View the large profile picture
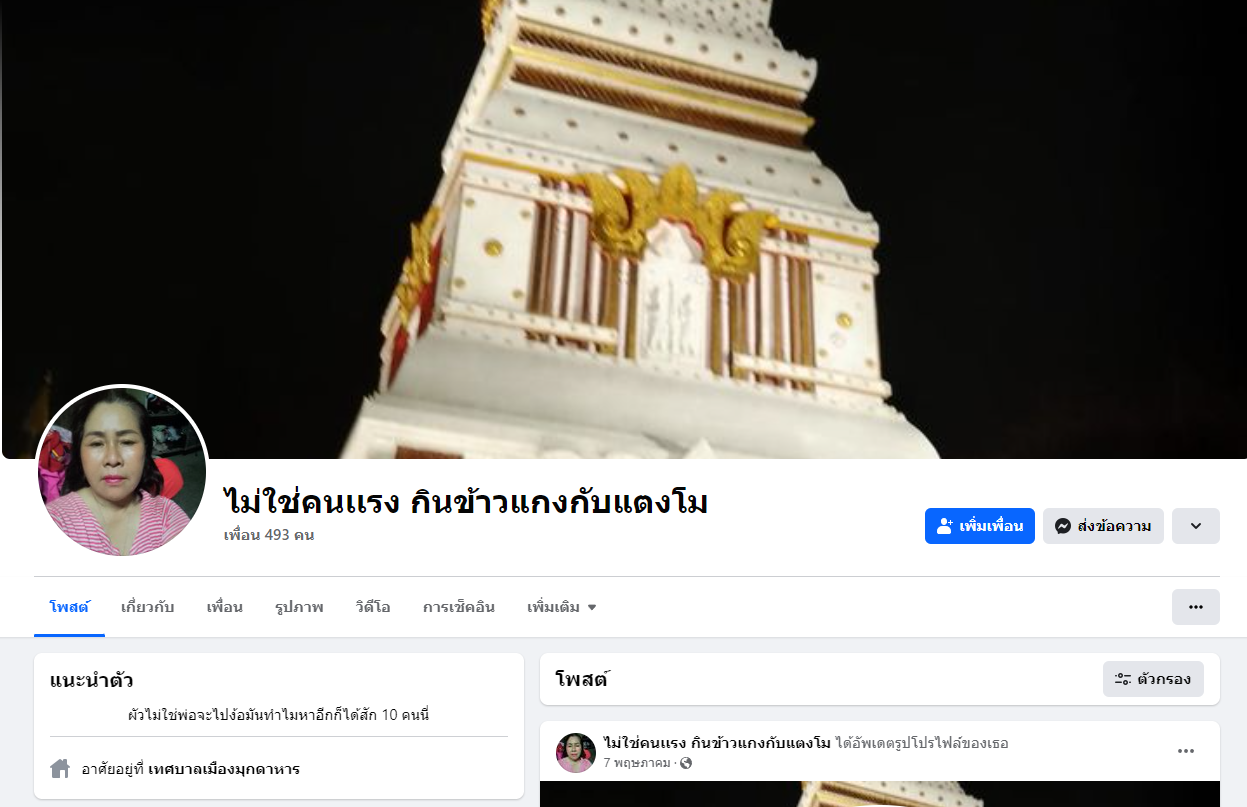Image resolution: width=1247 pixels, height=807 pixels. [122, 470]
